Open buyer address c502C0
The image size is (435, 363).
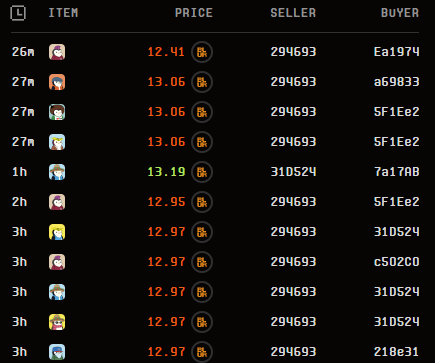(x=396, y=262)
